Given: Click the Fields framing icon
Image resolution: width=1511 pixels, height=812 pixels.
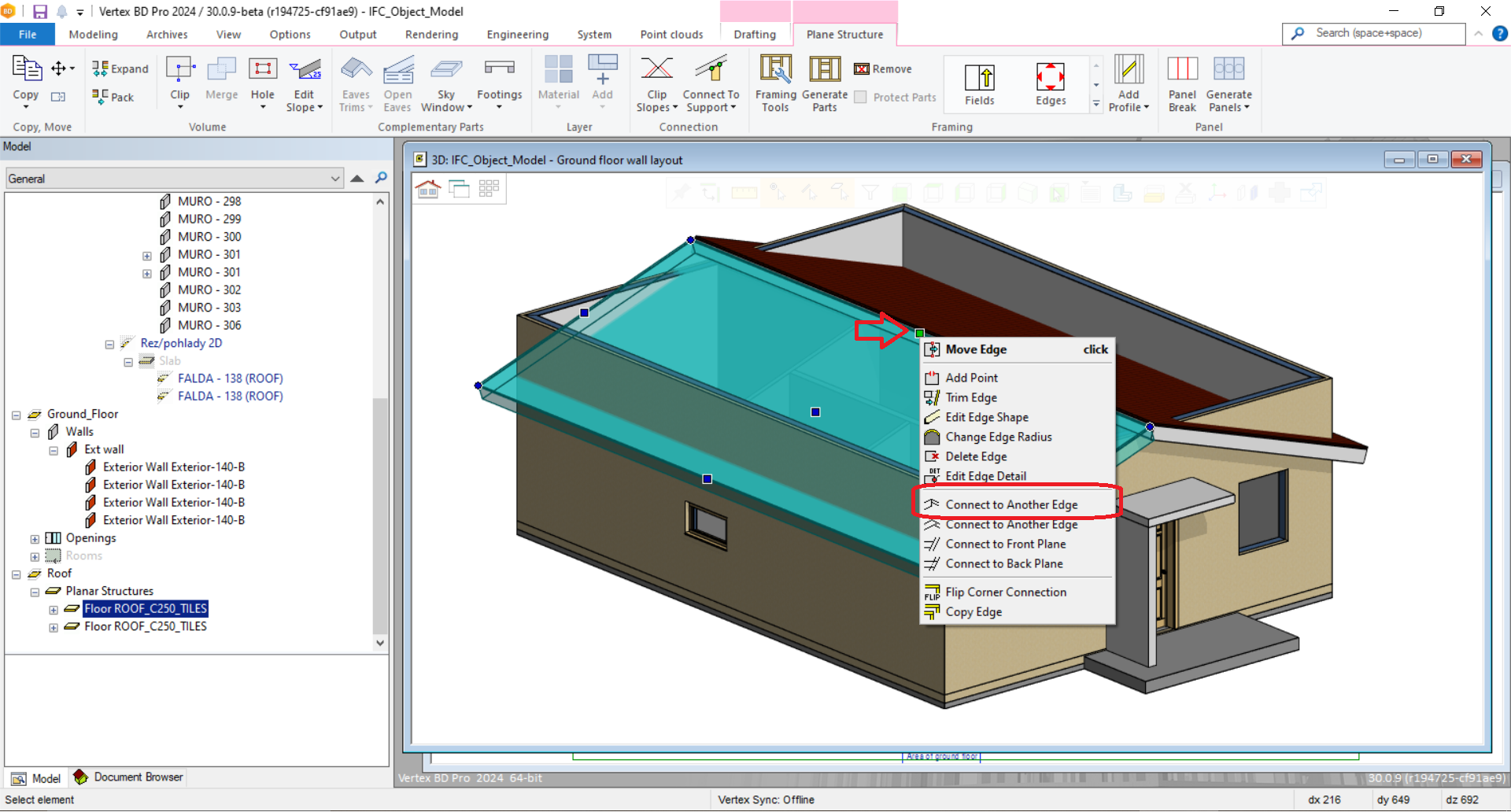Looking at the screenshot, I should click(x=980, y=83).
